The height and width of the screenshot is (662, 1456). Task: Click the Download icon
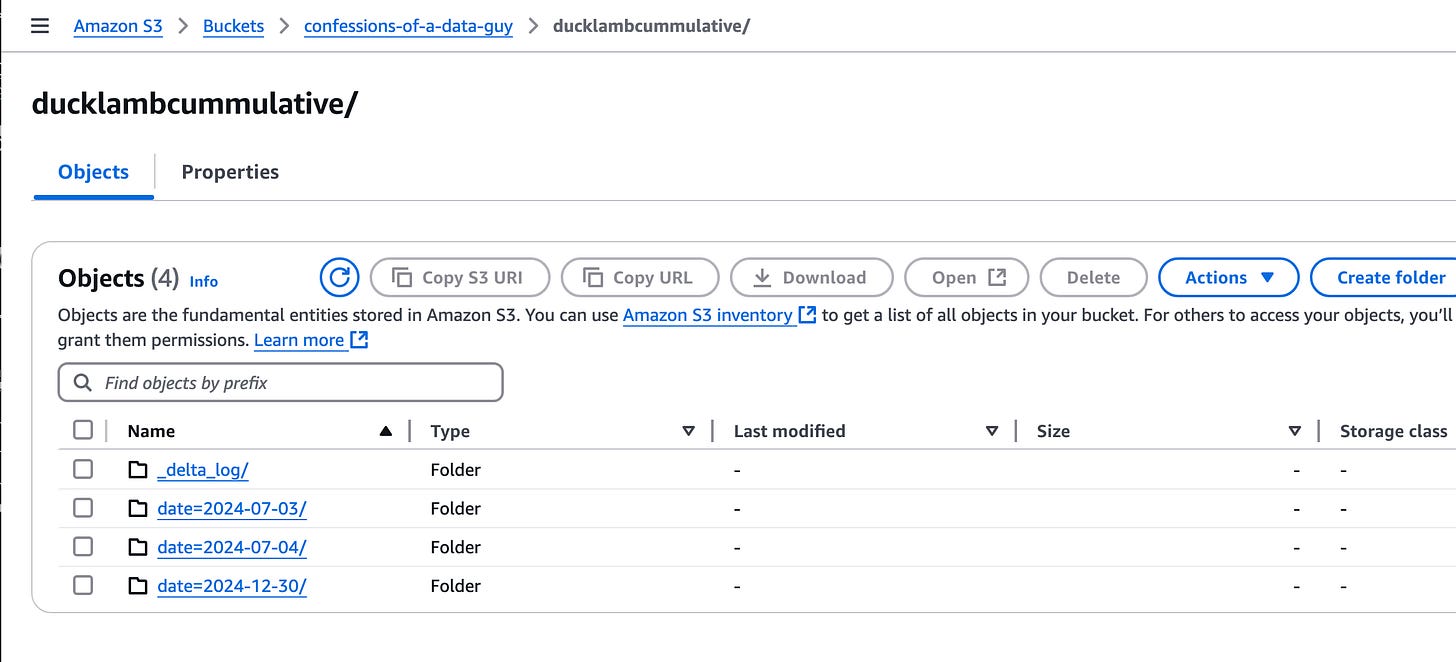tap(763, 277)
